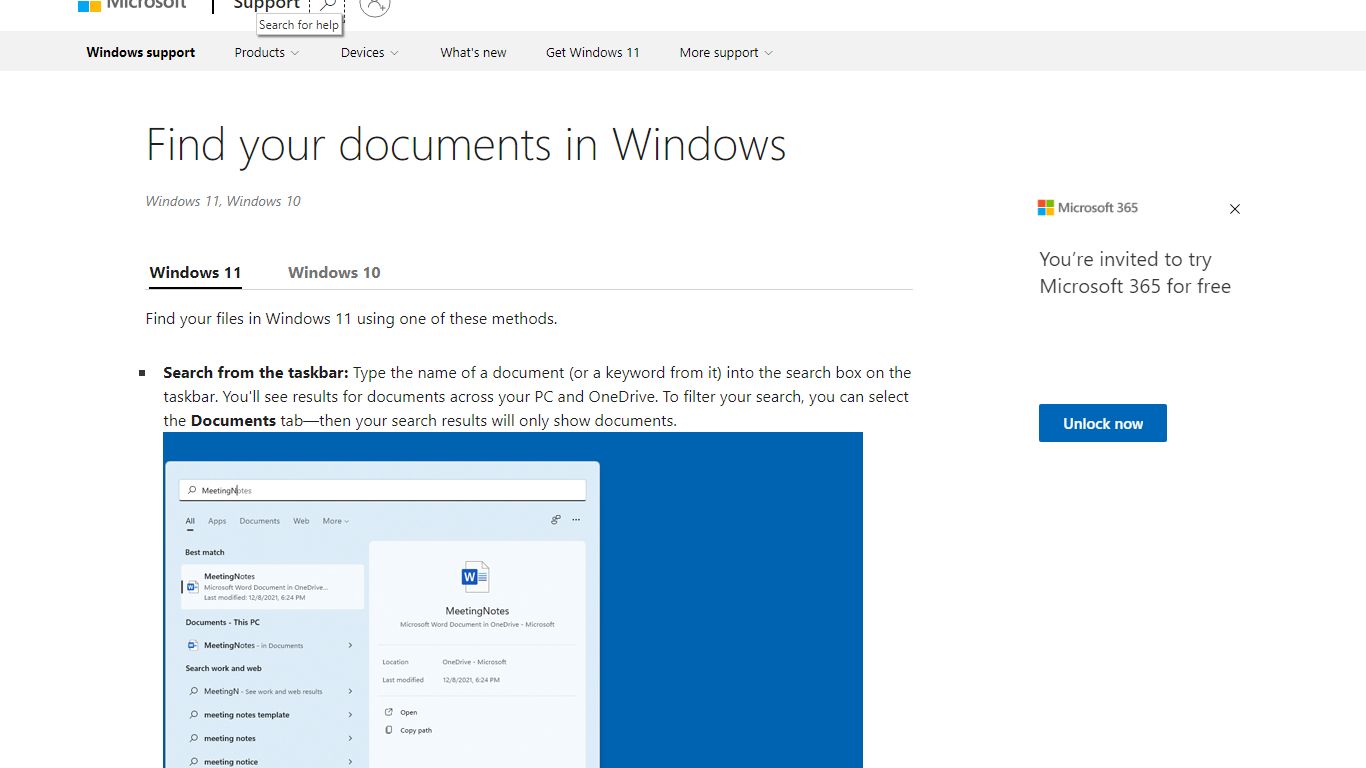The width and height of the screenshot is (1366, 768).
Task: Click 'Find your files in Windows 11' intro sentence
Action: pos(351,319)
